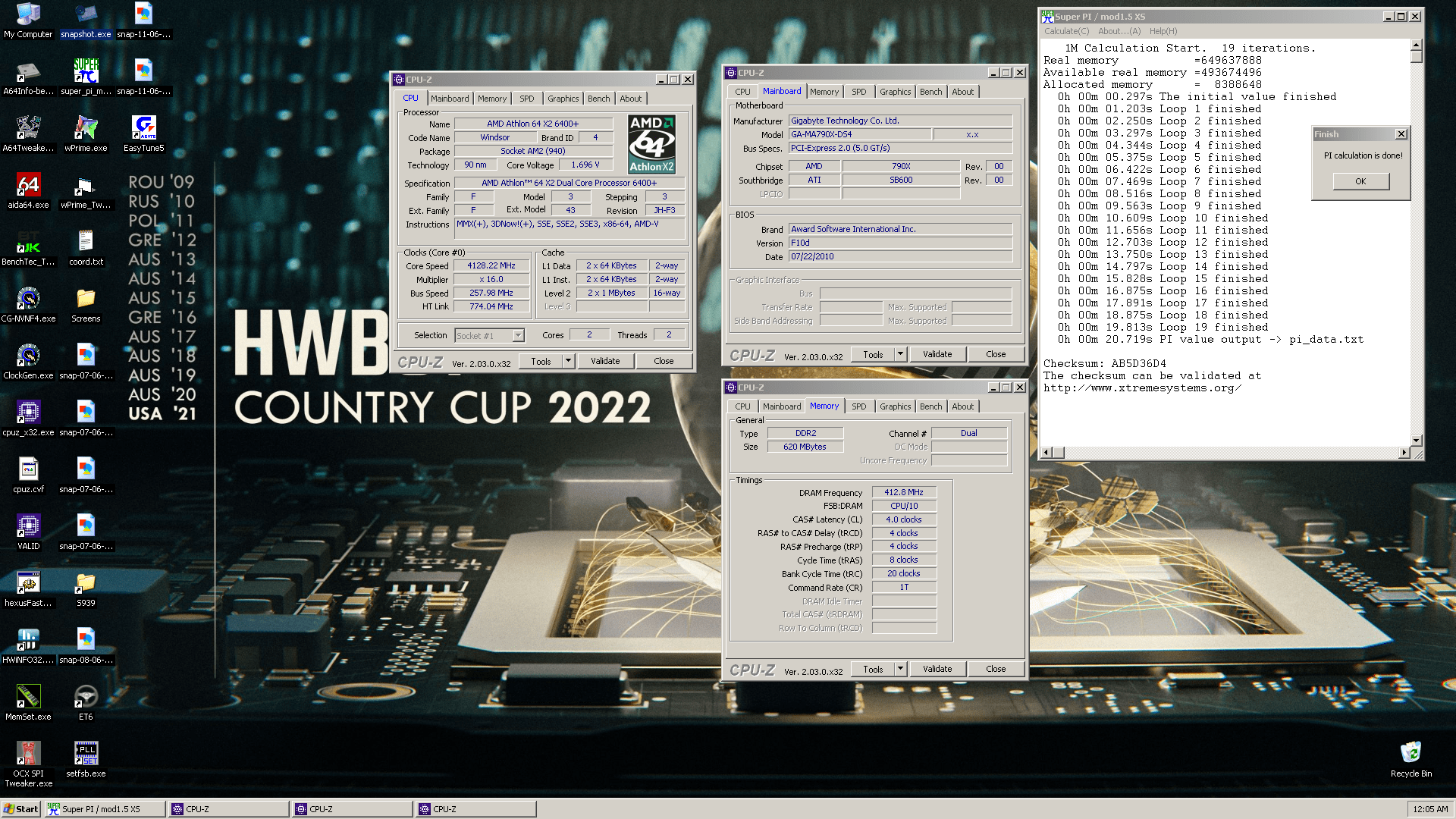This screenshot has height=819, width=1456.
Task: Click DRAM Frequency value 412.8 MHz
Action: pyautogui.click(x=904, y=492)
